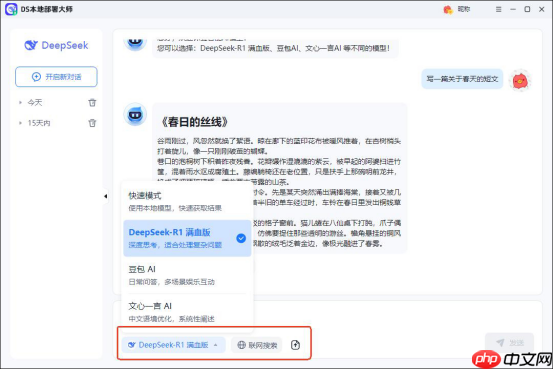553x369 pixels.
Task: Open the user avatar icon in title bar
Action: (x=448, y=10)
